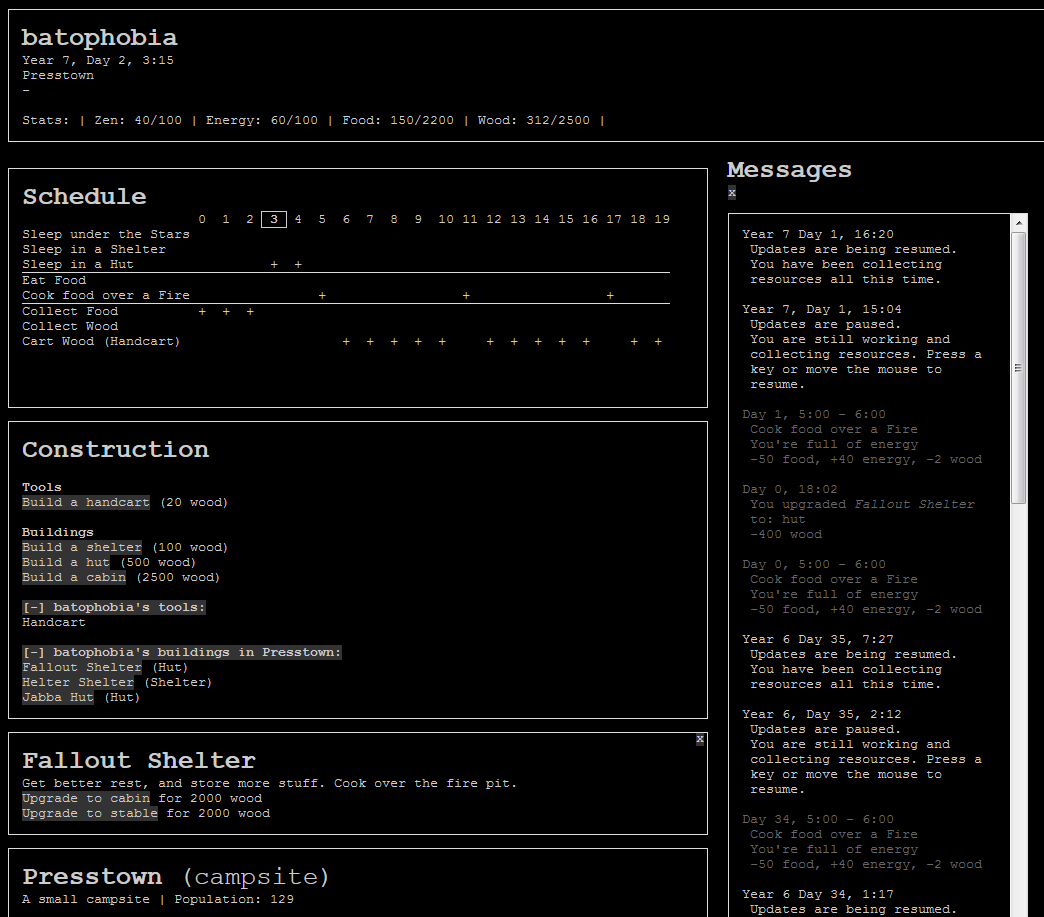
Task: Toggle 'Cart Wood' at hour 8
Action: coord(393,341)
